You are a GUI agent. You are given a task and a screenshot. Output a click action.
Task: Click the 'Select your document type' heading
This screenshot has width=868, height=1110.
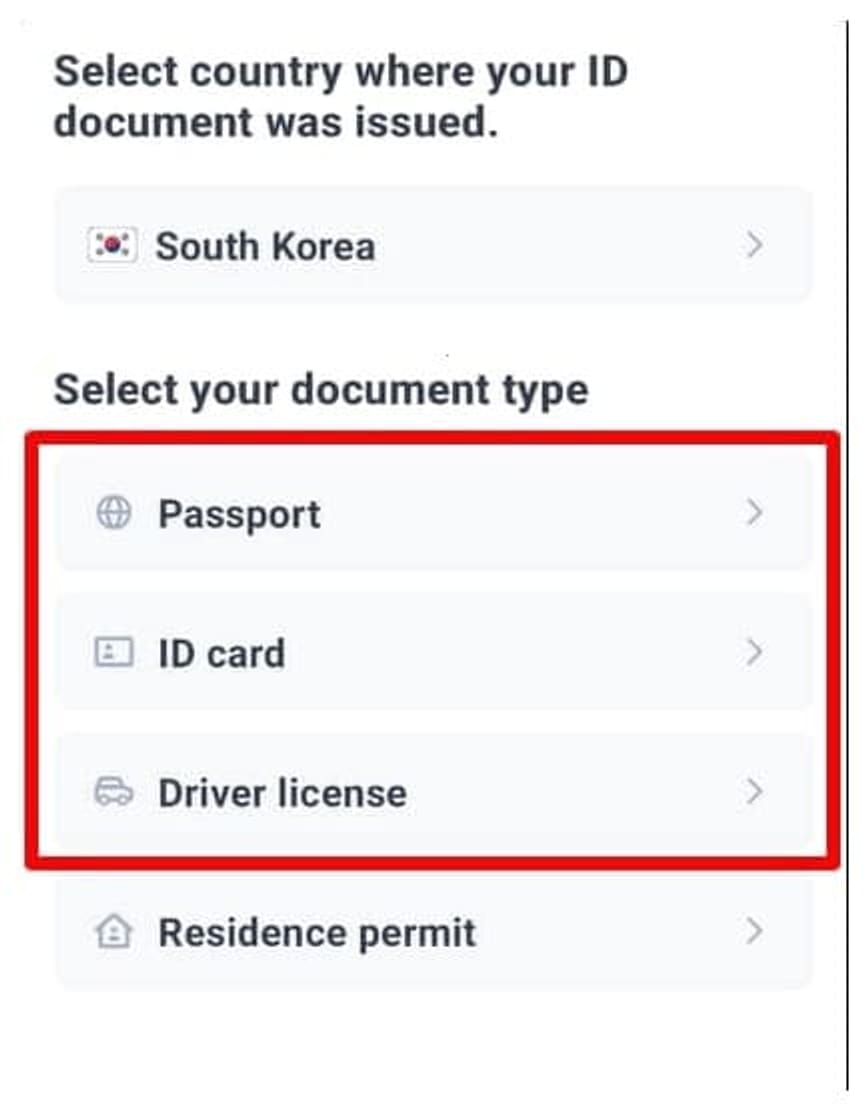coord(320,390)
